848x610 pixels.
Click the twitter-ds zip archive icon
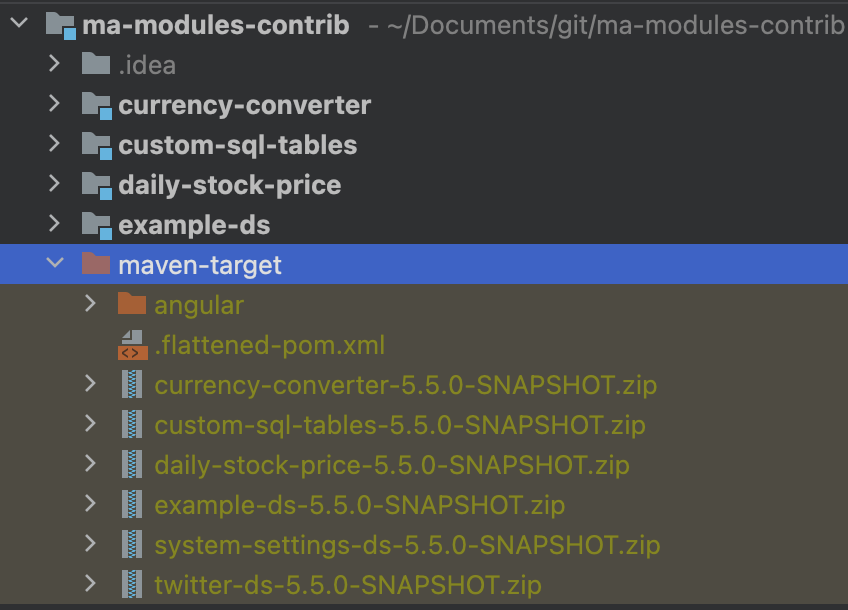pyautogui.click(x=132, y=585)
